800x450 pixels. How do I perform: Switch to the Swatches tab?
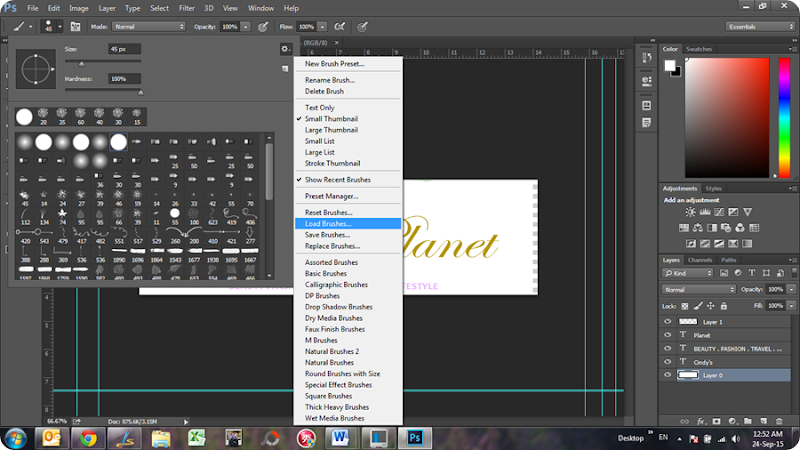pyautogui.click(x=699, y=49)
